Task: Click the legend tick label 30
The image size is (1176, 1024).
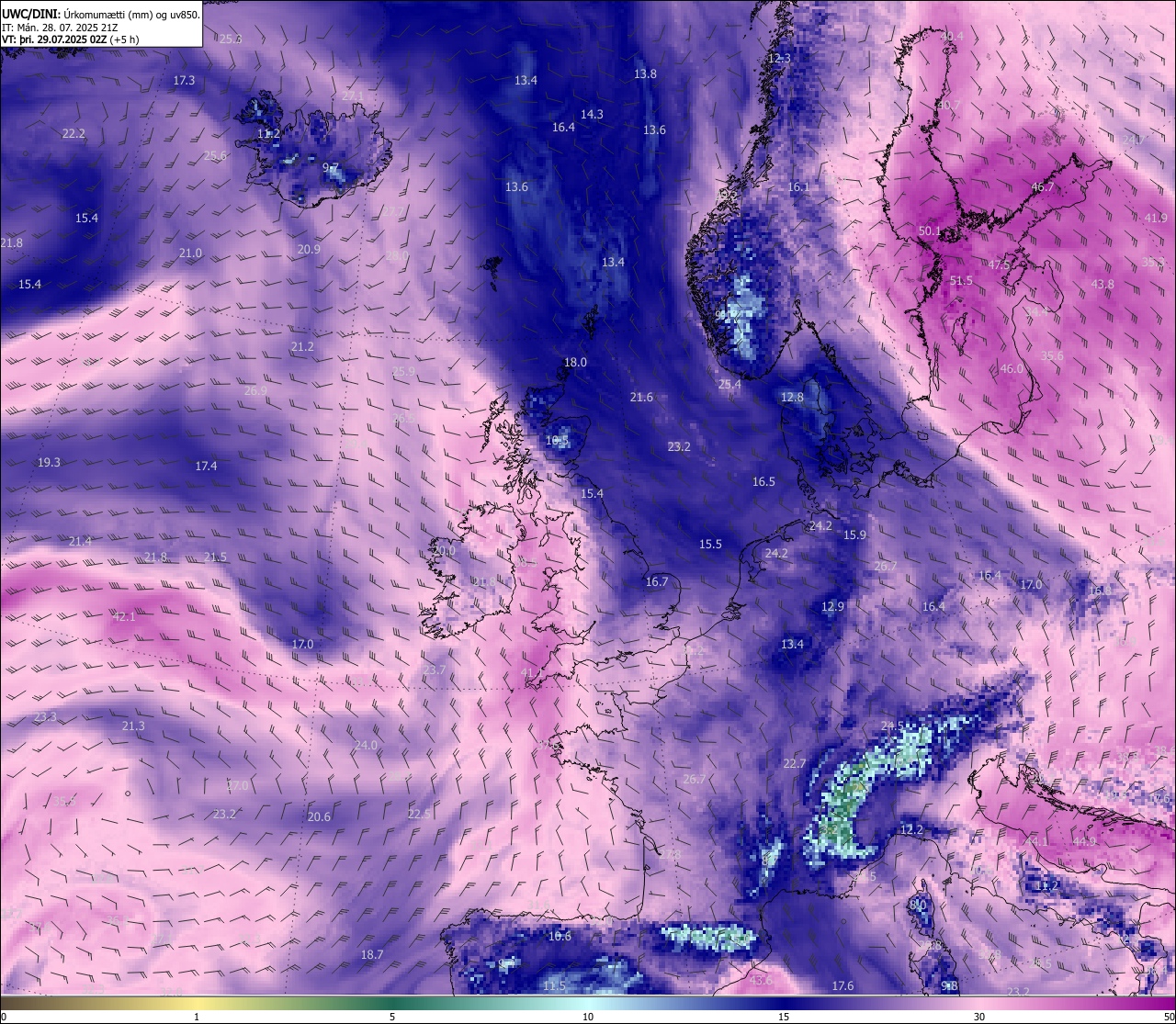Action: 979,1017
